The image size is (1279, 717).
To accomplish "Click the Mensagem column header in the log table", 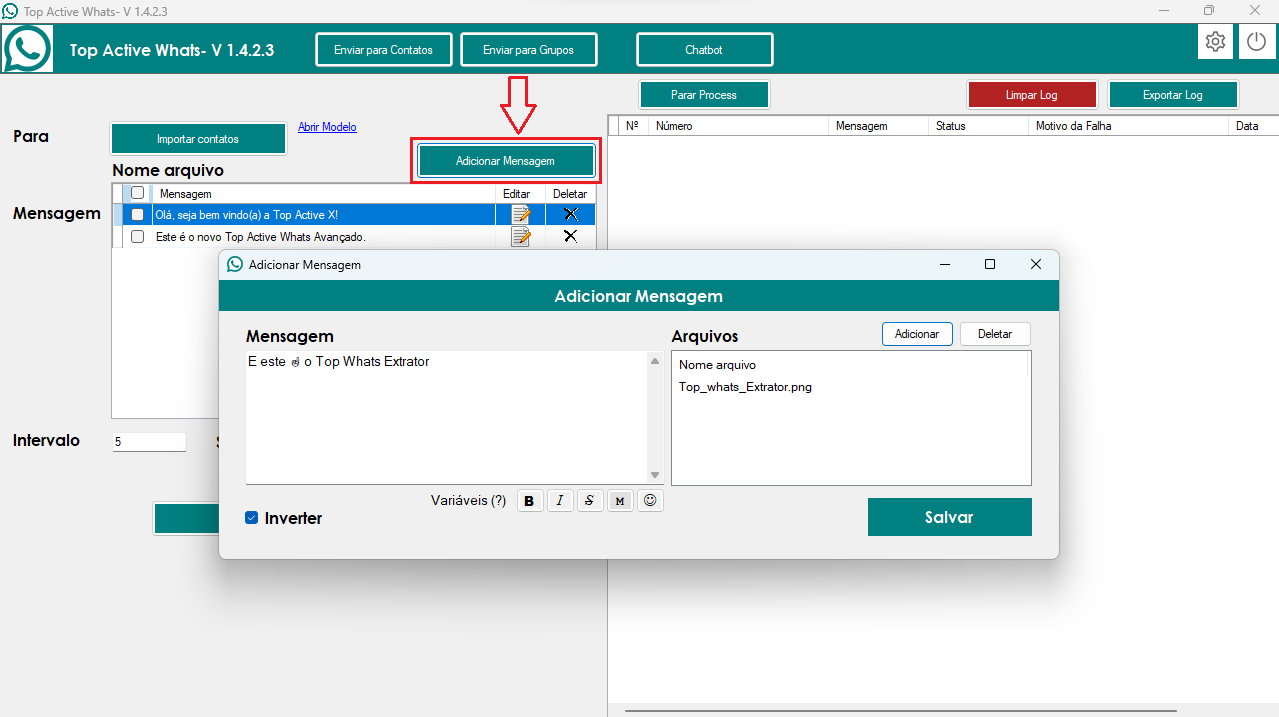I will 878,126.
